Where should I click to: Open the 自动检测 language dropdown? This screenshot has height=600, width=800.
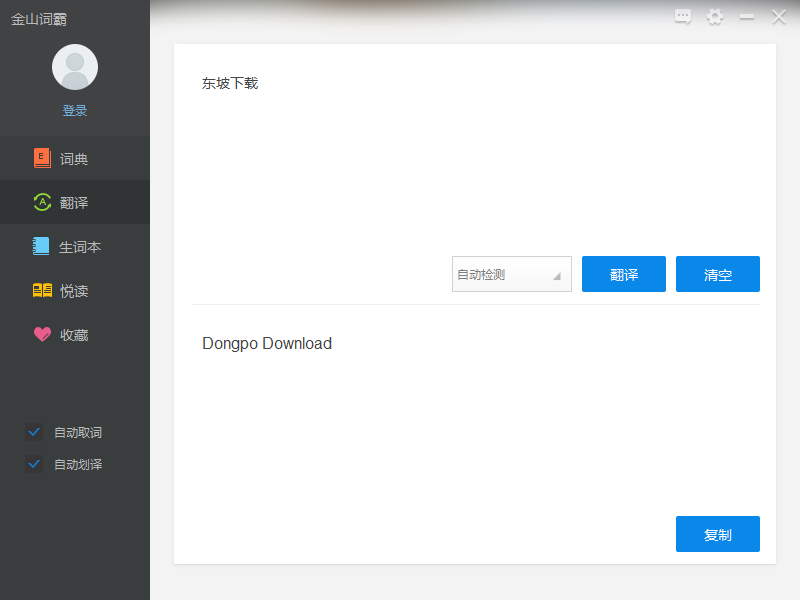512,274
